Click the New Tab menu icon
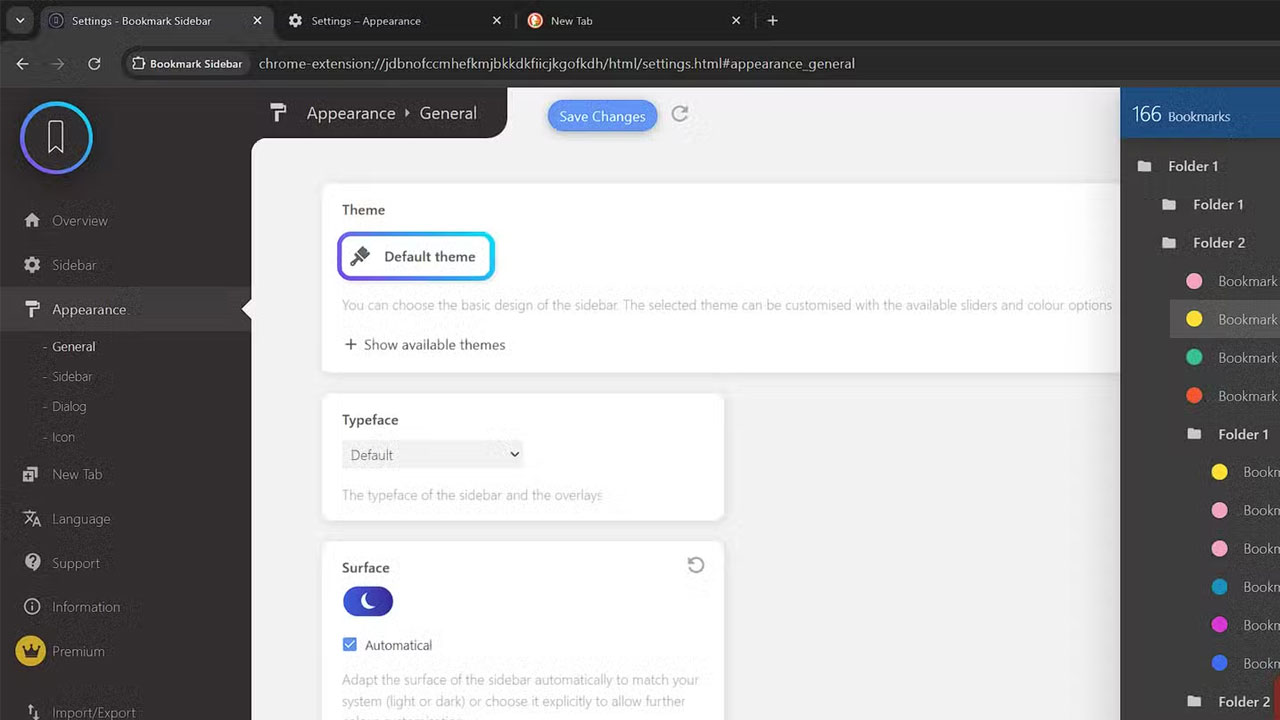This screenshot has width=1280, height=720. pyautogui.click(x=32, y=474)
